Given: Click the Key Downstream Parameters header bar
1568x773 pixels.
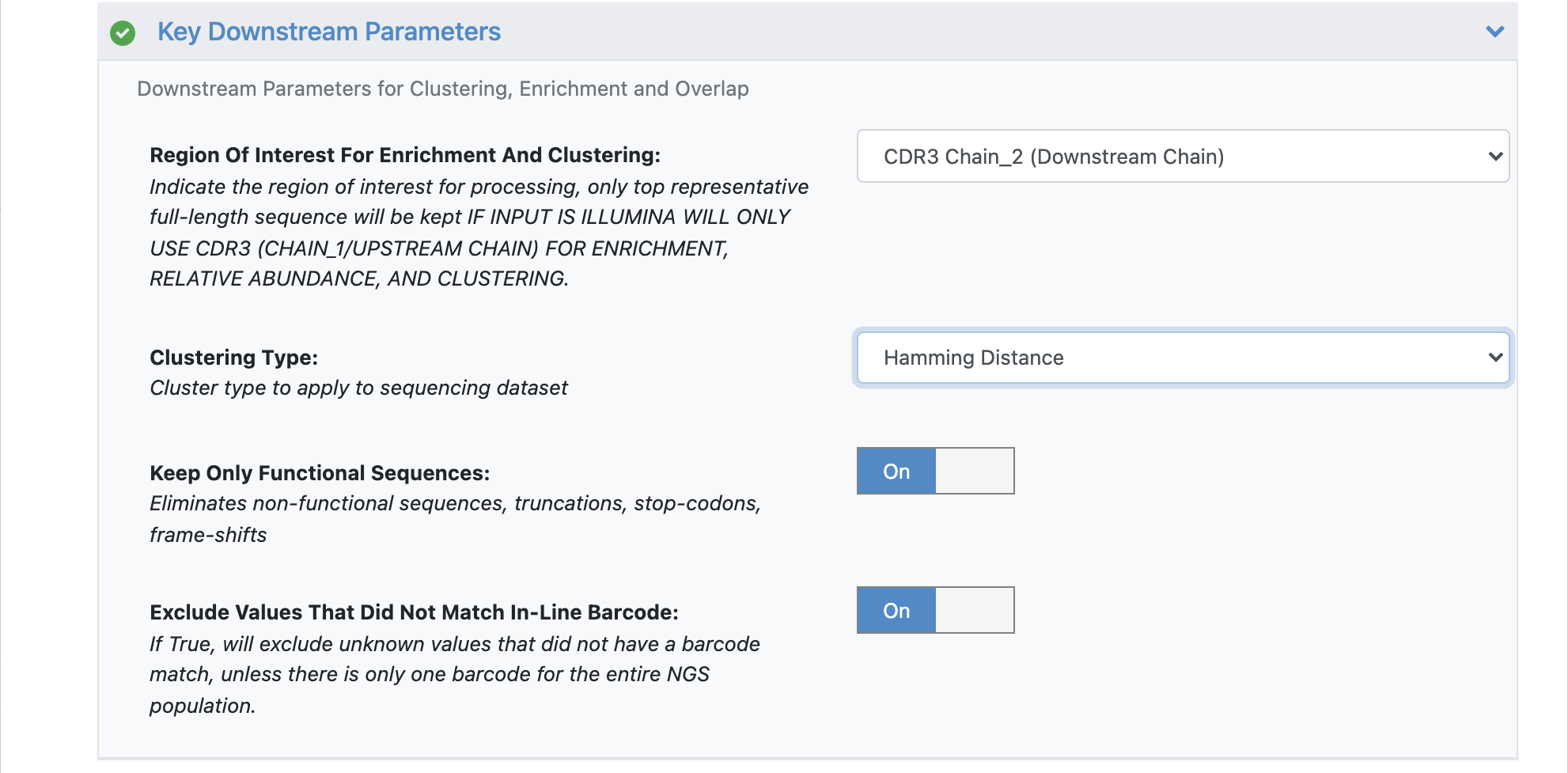Looking at the screenshot, I should click(807, 32).
